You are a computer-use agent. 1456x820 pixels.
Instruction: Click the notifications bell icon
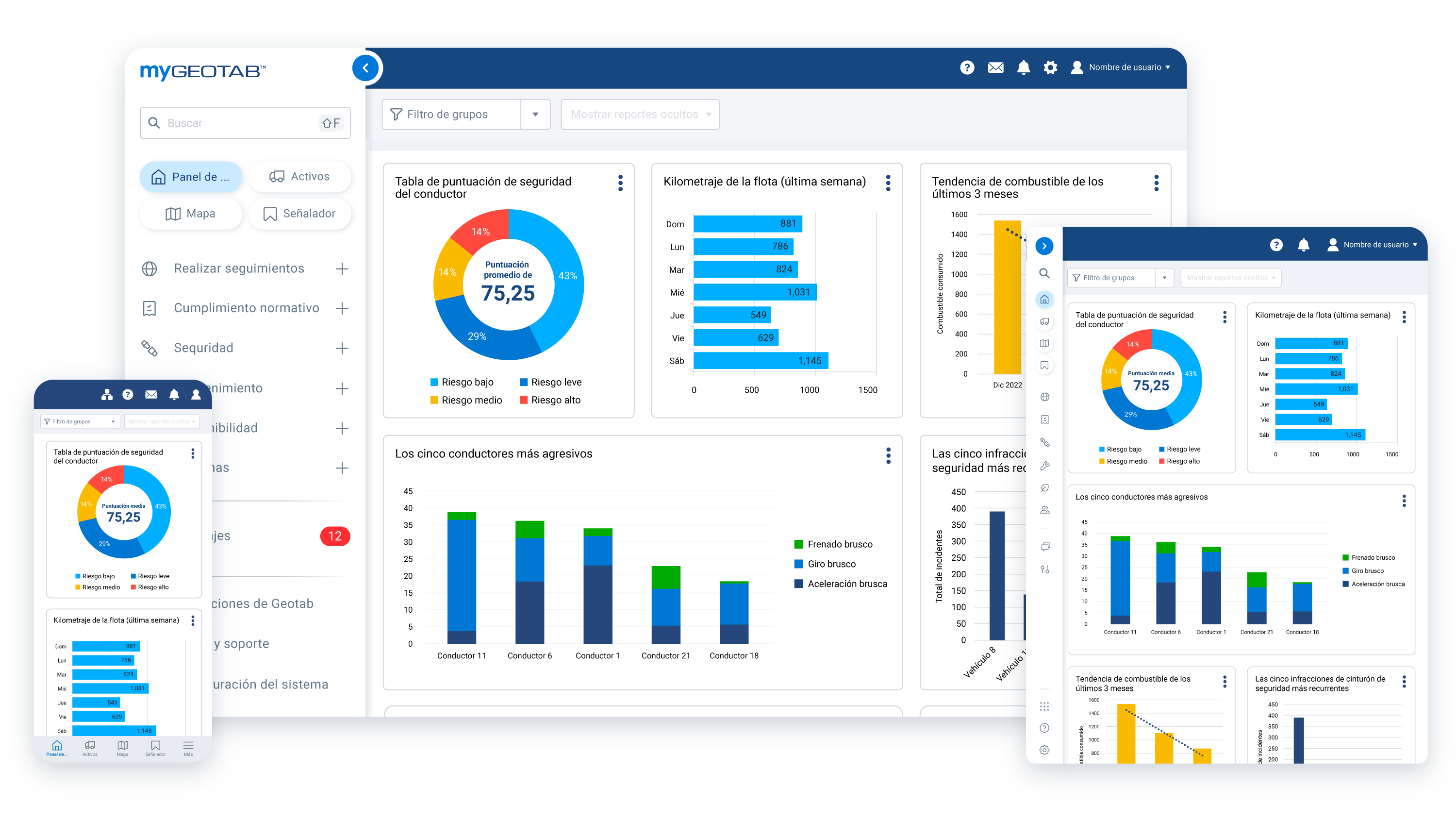coord(1023,67)
